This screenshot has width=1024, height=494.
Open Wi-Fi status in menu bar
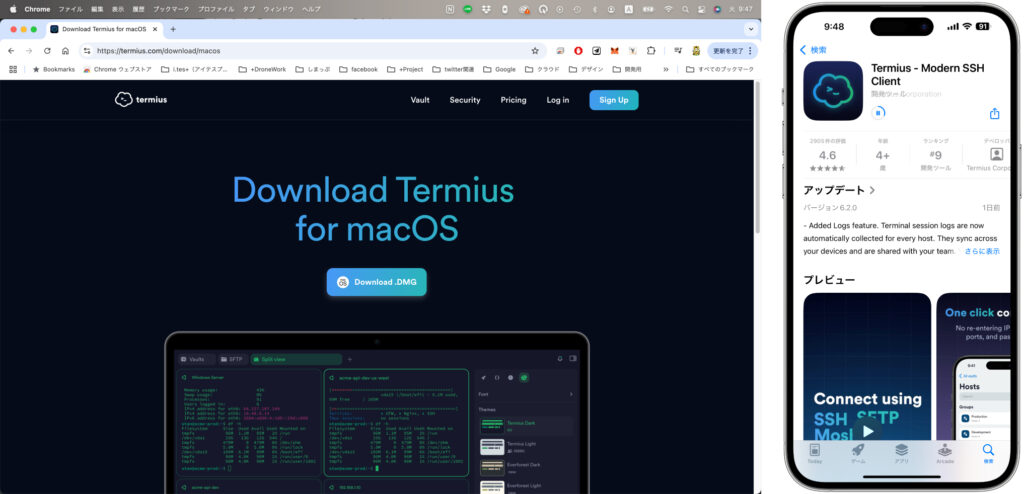(x=668, y=9)
